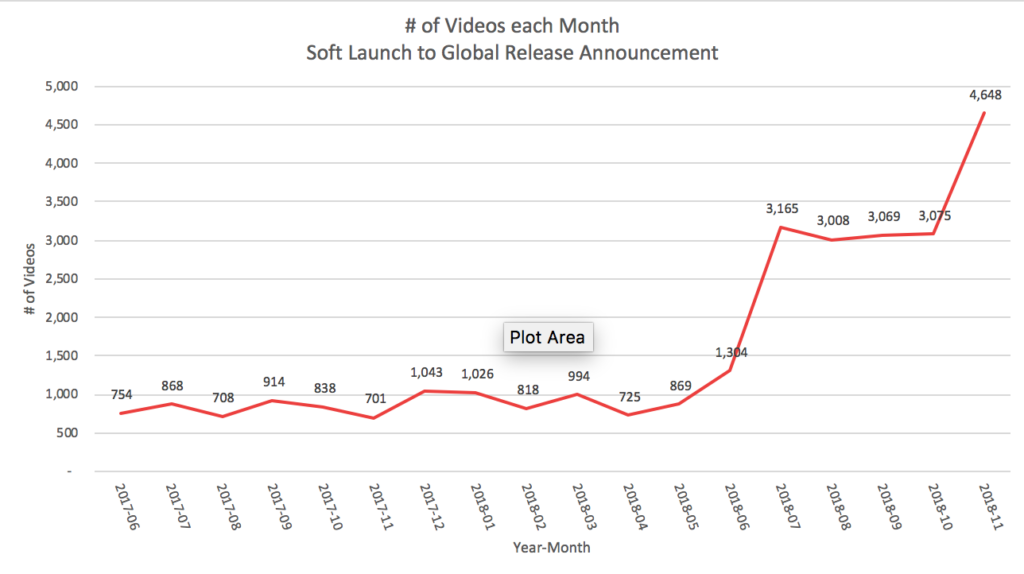The height and width of the screenshot is (574, 1024).
Task: Click the chart title '# of Videos each Month'
Action: 512,25
